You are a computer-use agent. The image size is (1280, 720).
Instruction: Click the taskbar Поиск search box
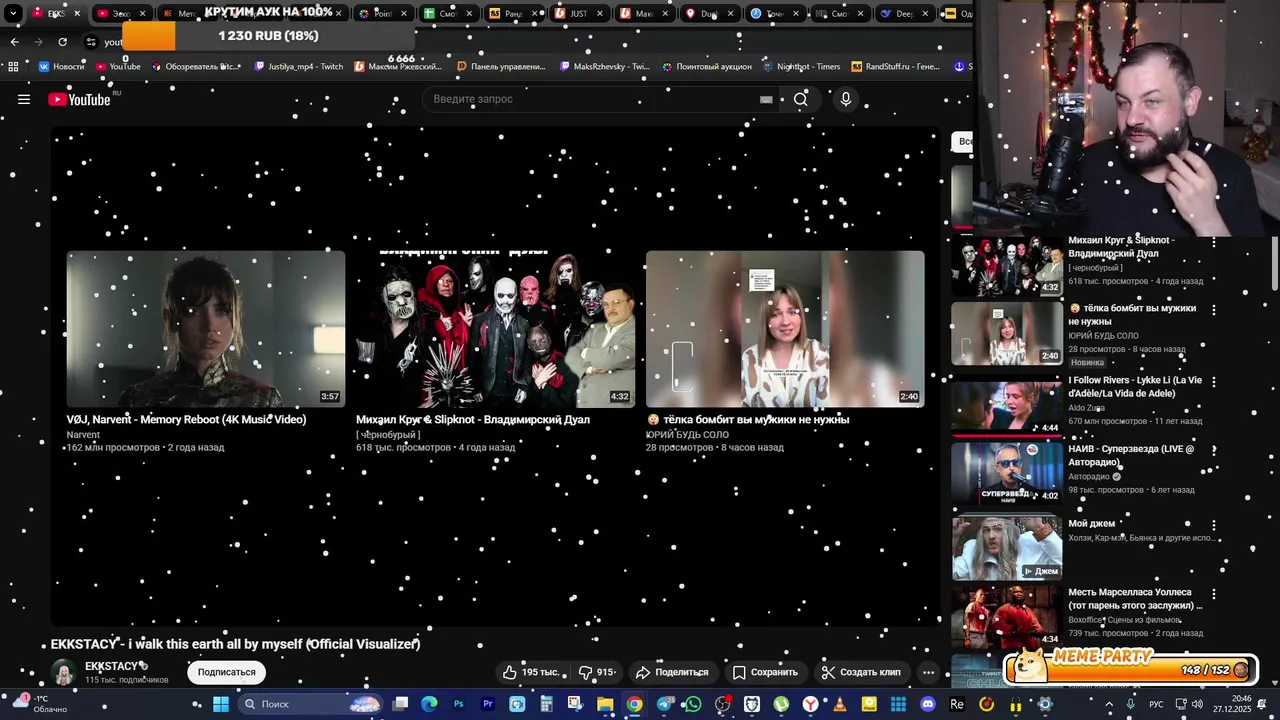[312, 704]
